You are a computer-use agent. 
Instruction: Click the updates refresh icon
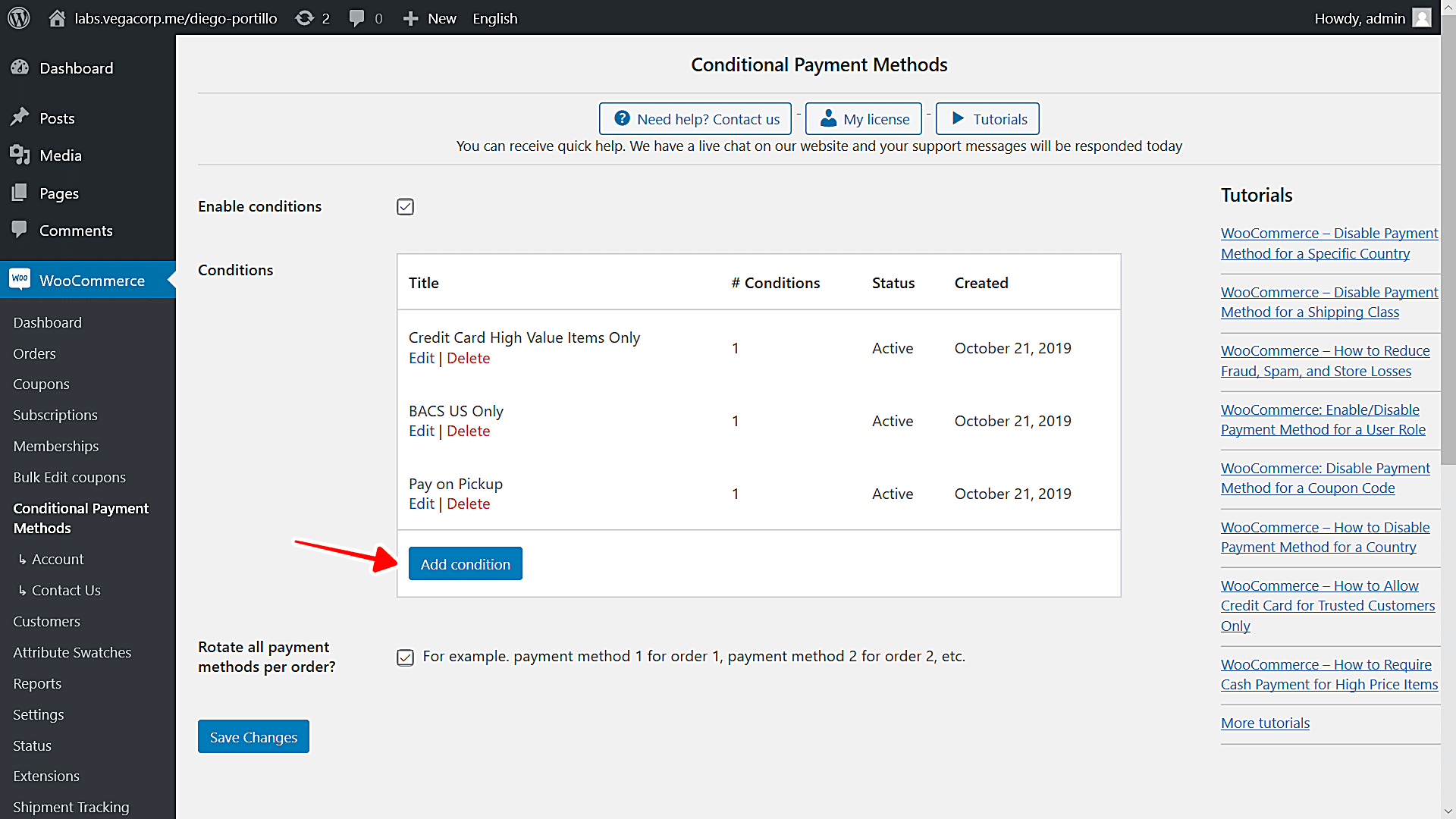(x=304, y=18)
